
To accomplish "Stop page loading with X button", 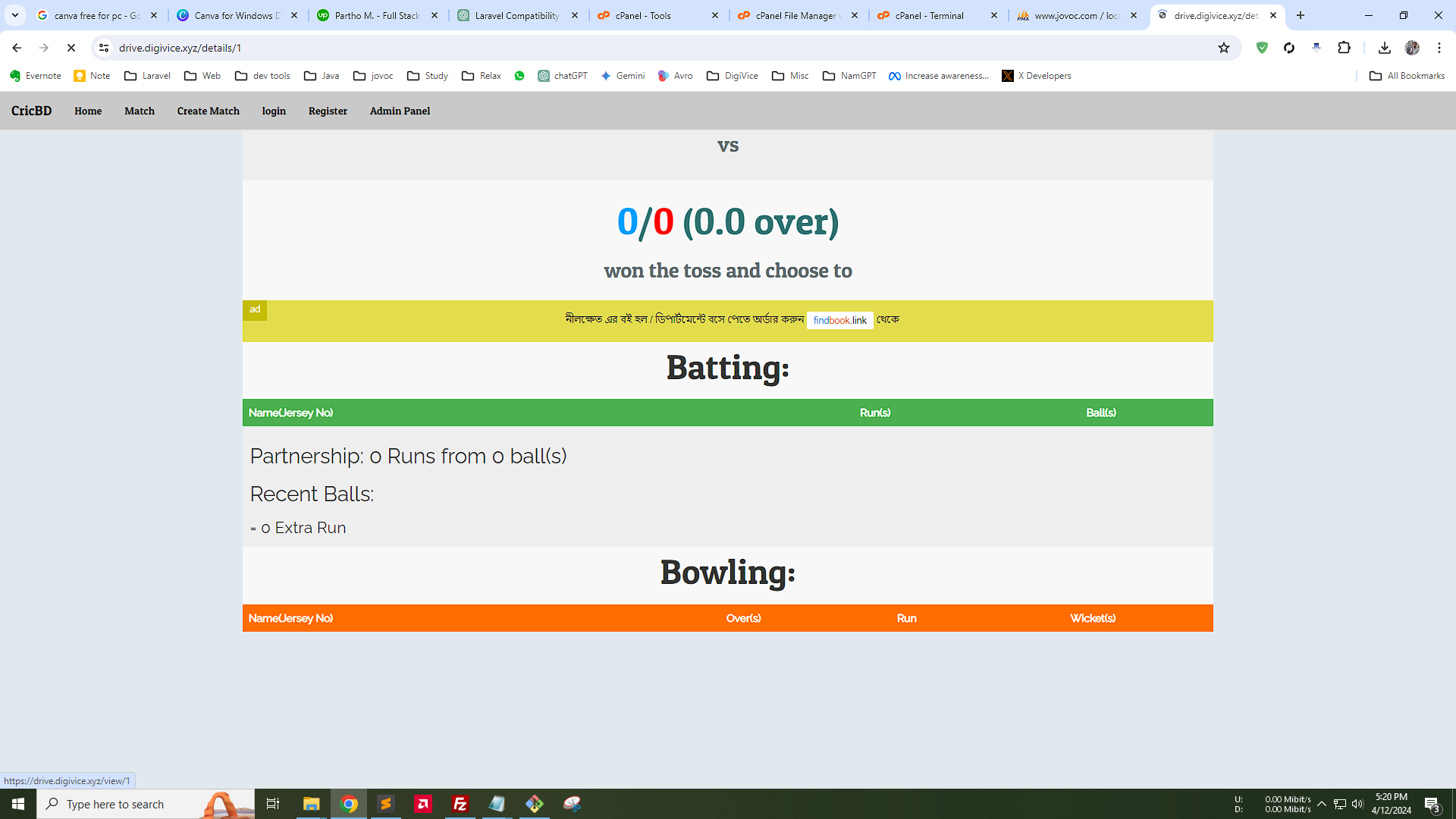I will (71, 48).
